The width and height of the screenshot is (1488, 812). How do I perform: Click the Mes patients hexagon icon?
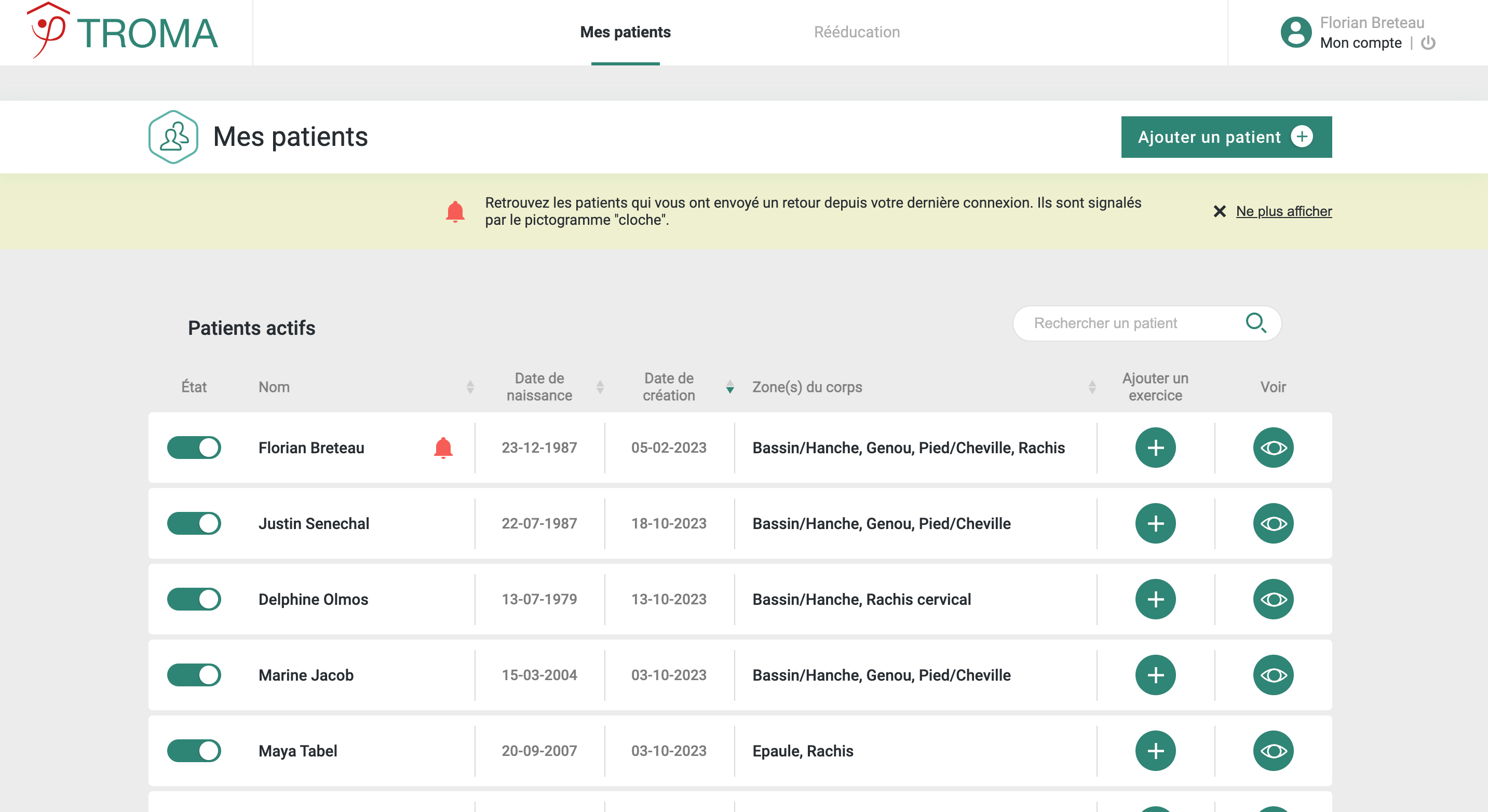pos(173,137)
